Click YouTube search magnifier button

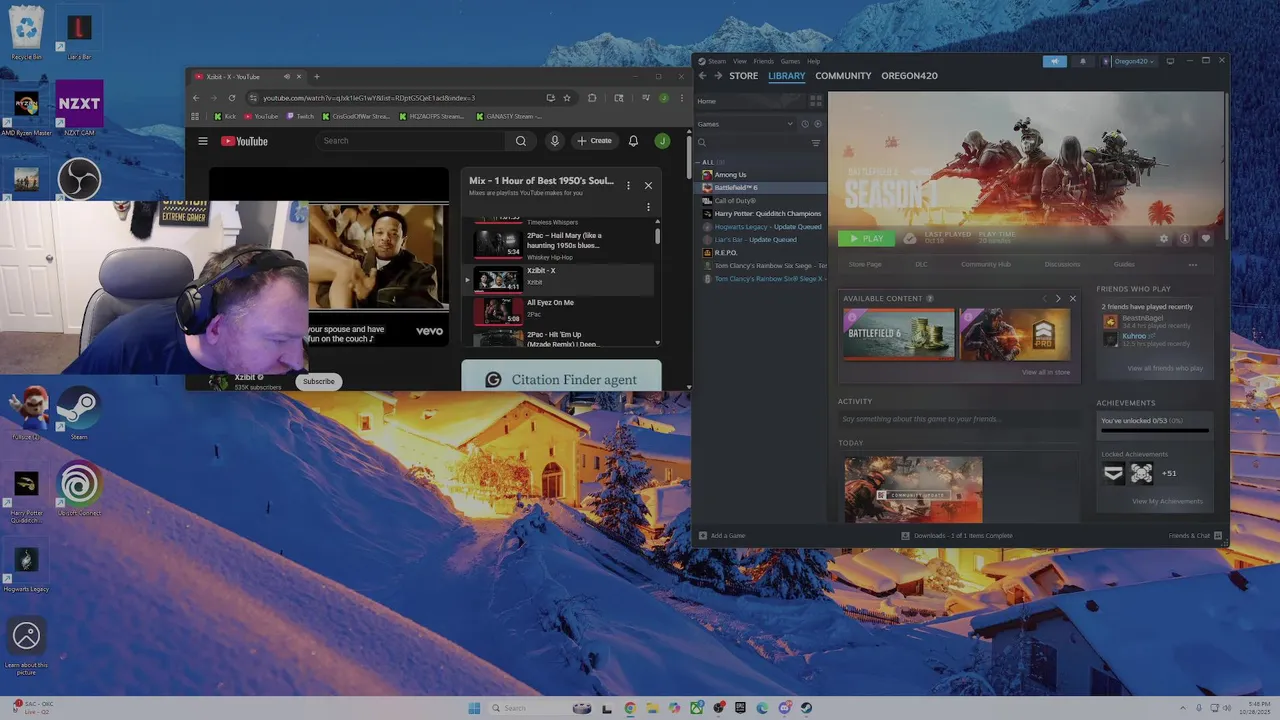tap(521, 141)
